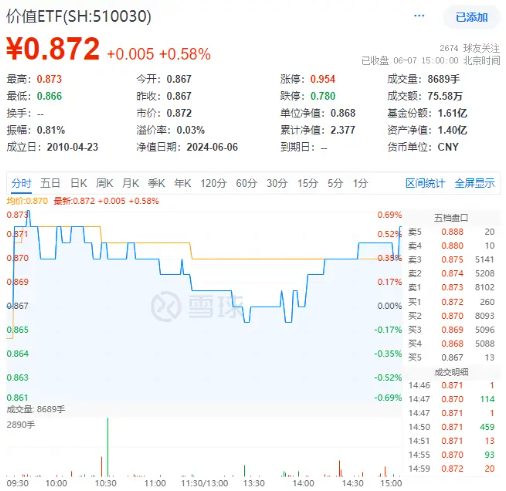The height and width of the screenshot is (491, 506).
Task: Select the 卖5 row at 0.888
Action: pos(451,232)
